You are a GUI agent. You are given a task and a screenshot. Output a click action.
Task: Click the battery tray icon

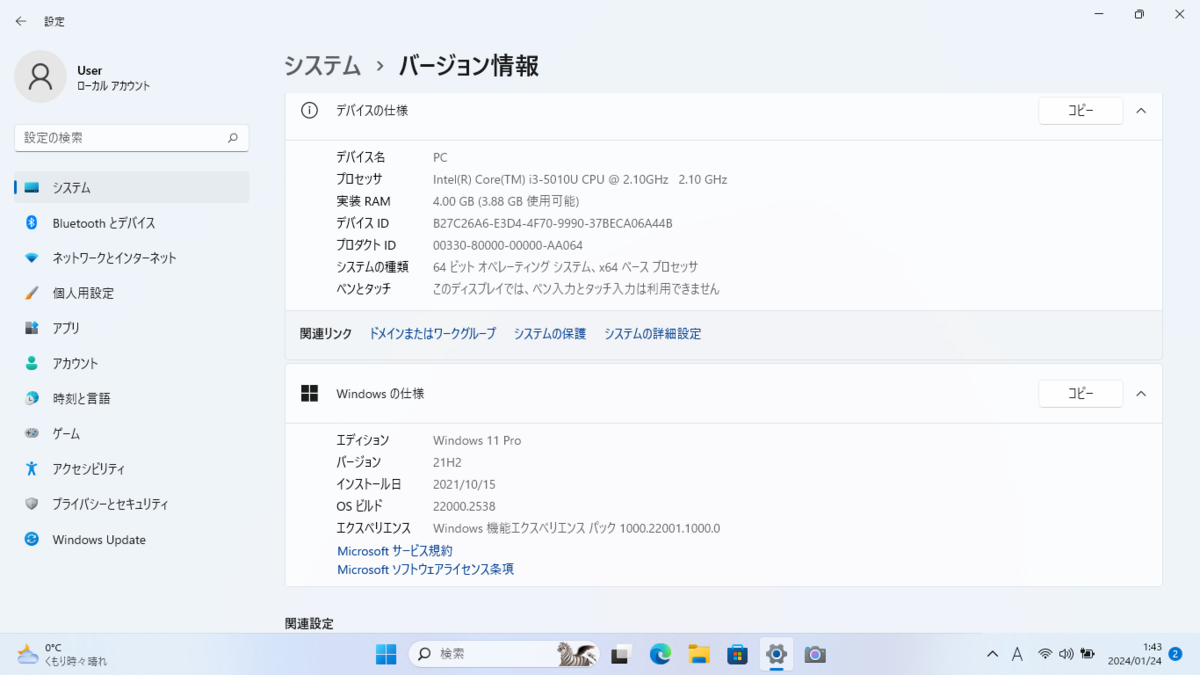[x=1087, y=654]
